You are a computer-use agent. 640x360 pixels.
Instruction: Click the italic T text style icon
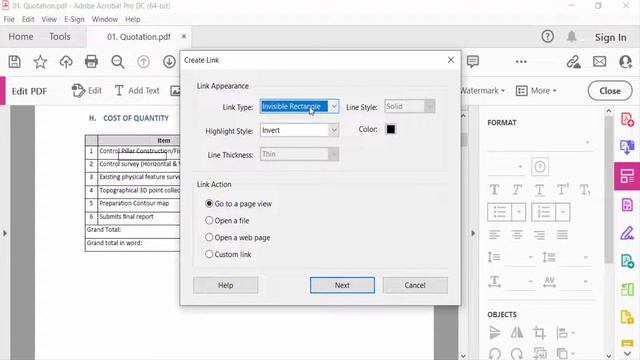click(517, 189)
